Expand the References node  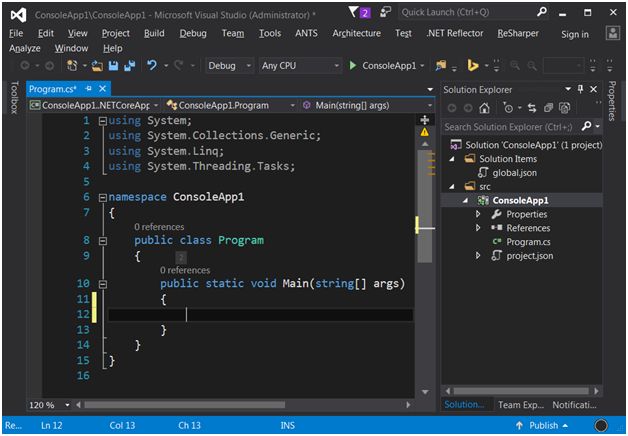[478, 228]
